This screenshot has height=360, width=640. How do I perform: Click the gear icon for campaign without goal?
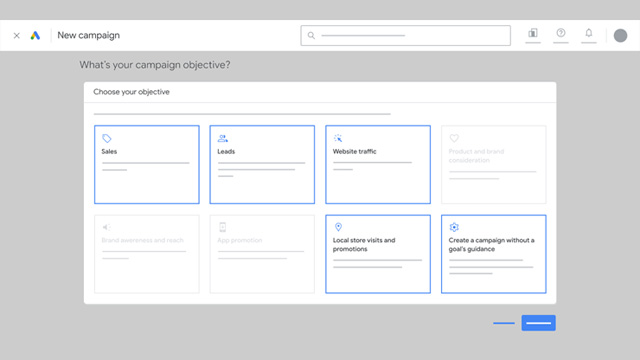pos(454,227)
